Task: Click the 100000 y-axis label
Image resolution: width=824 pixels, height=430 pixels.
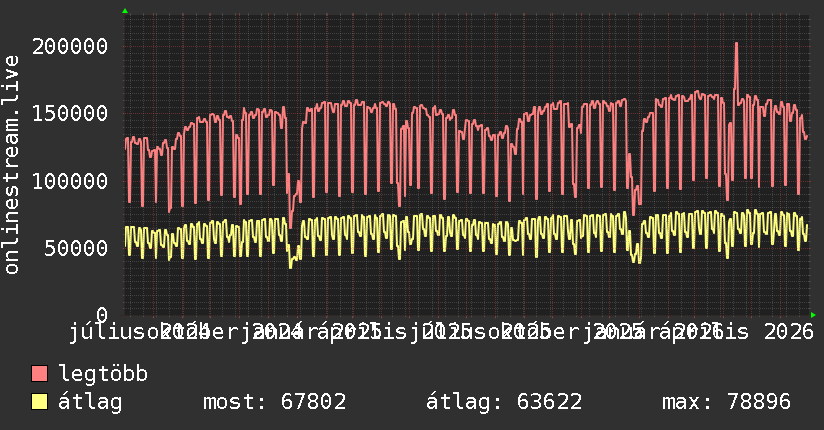Action: [x=70, y=181]
